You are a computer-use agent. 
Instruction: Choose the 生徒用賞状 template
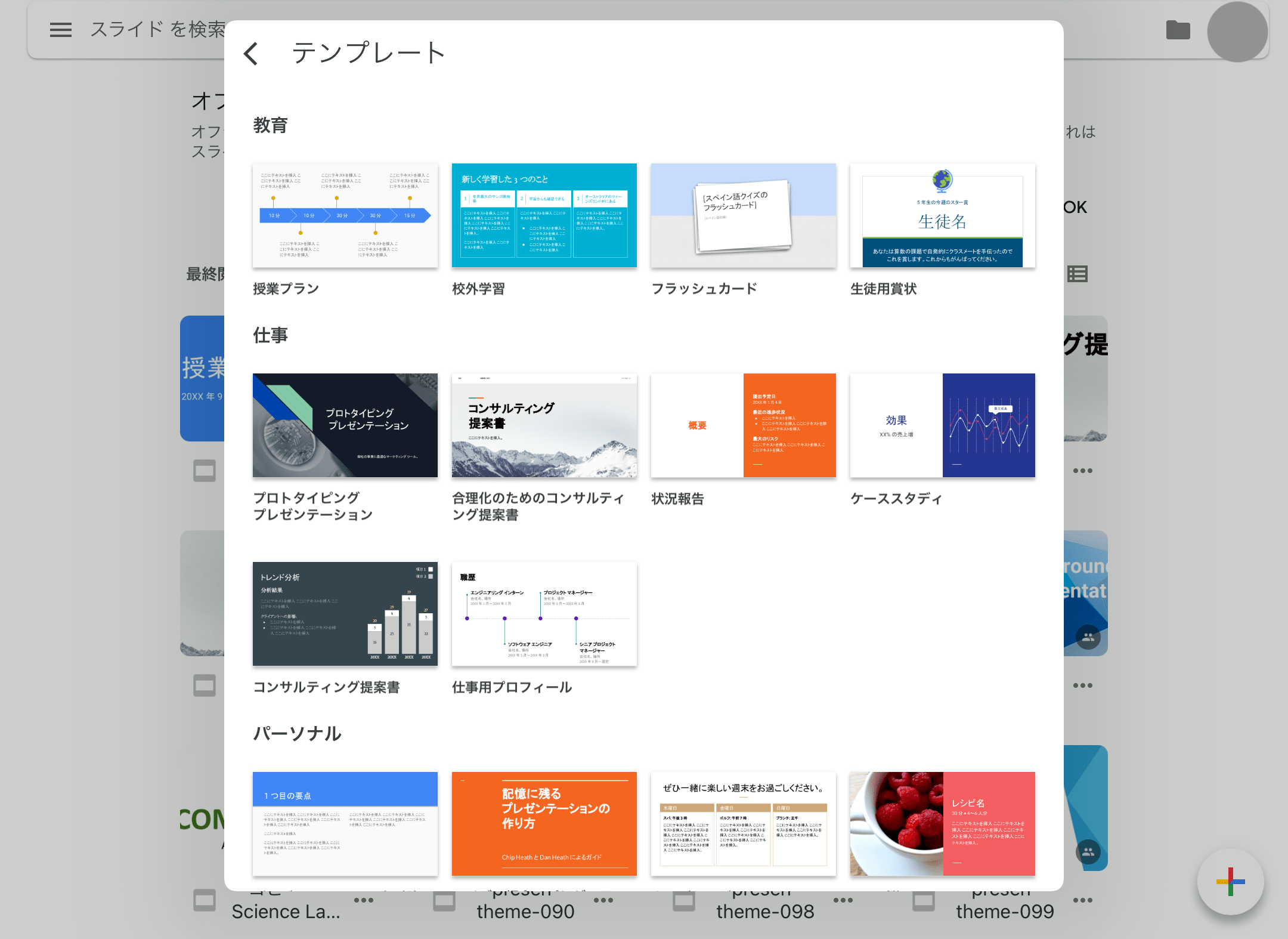[x=943, y=215]
